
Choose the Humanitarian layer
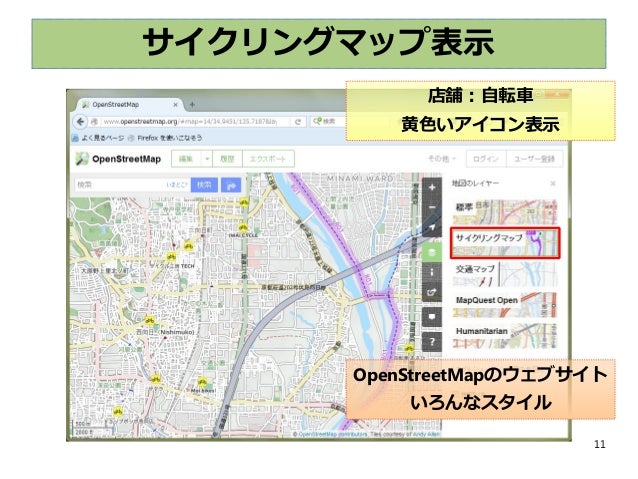pos(505,336)
